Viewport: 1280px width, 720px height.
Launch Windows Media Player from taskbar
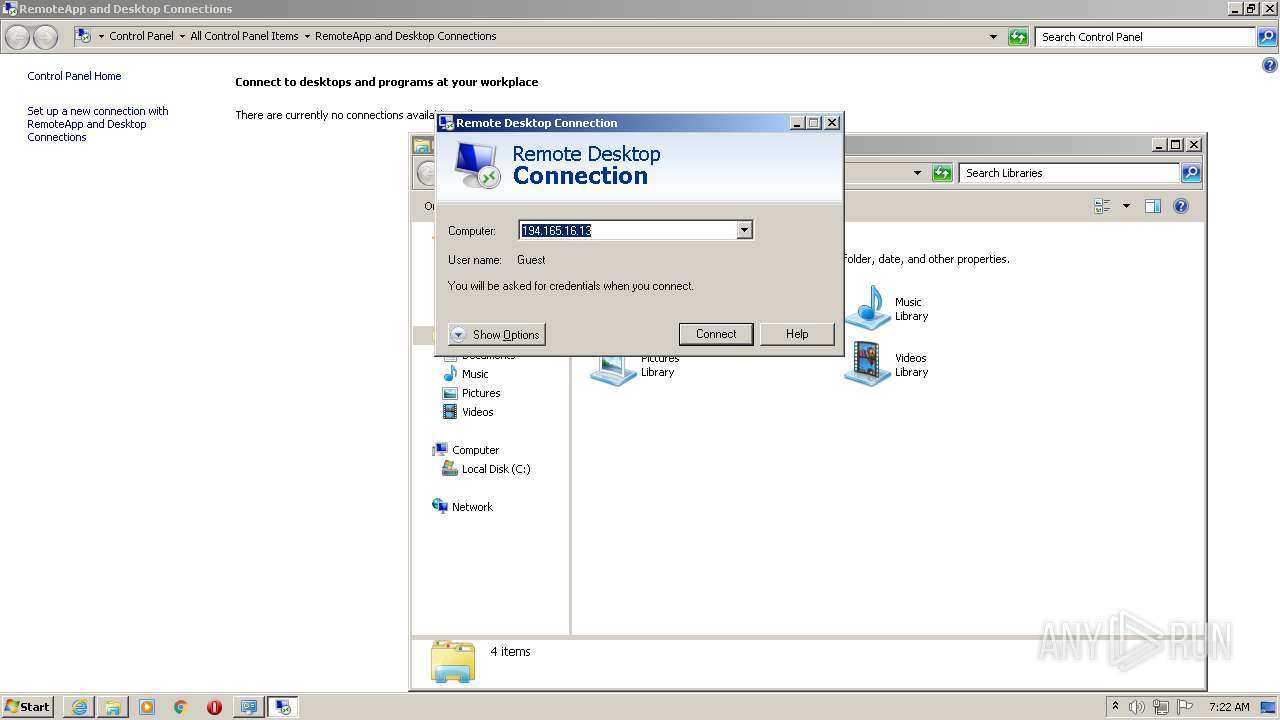point(147,707)
